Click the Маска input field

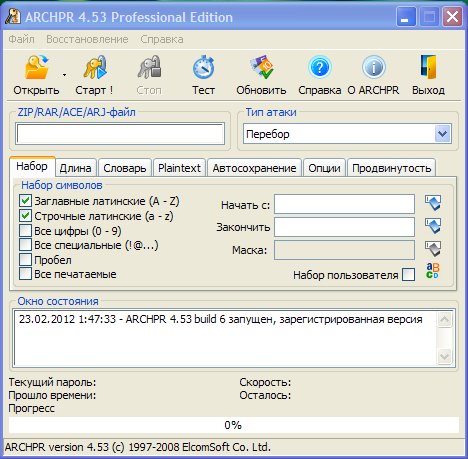[x=344, y=250]
